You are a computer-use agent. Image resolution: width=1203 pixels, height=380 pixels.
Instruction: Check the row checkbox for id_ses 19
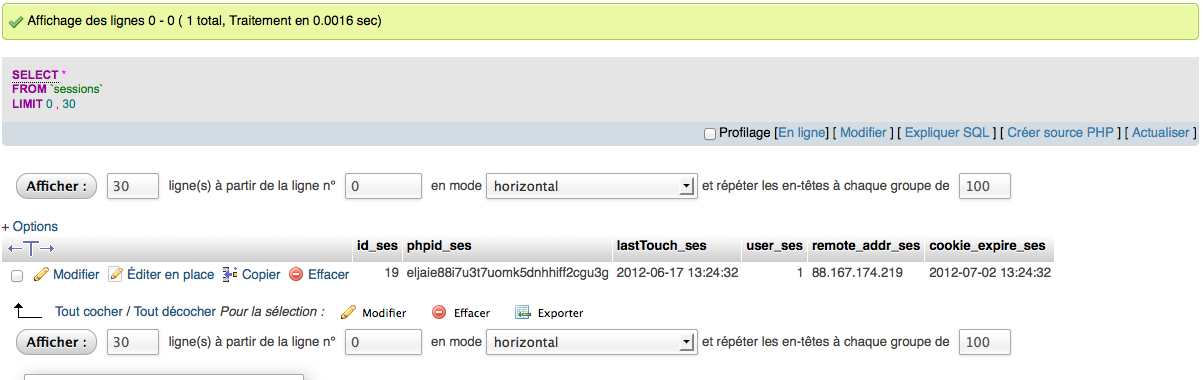[17, 275]
